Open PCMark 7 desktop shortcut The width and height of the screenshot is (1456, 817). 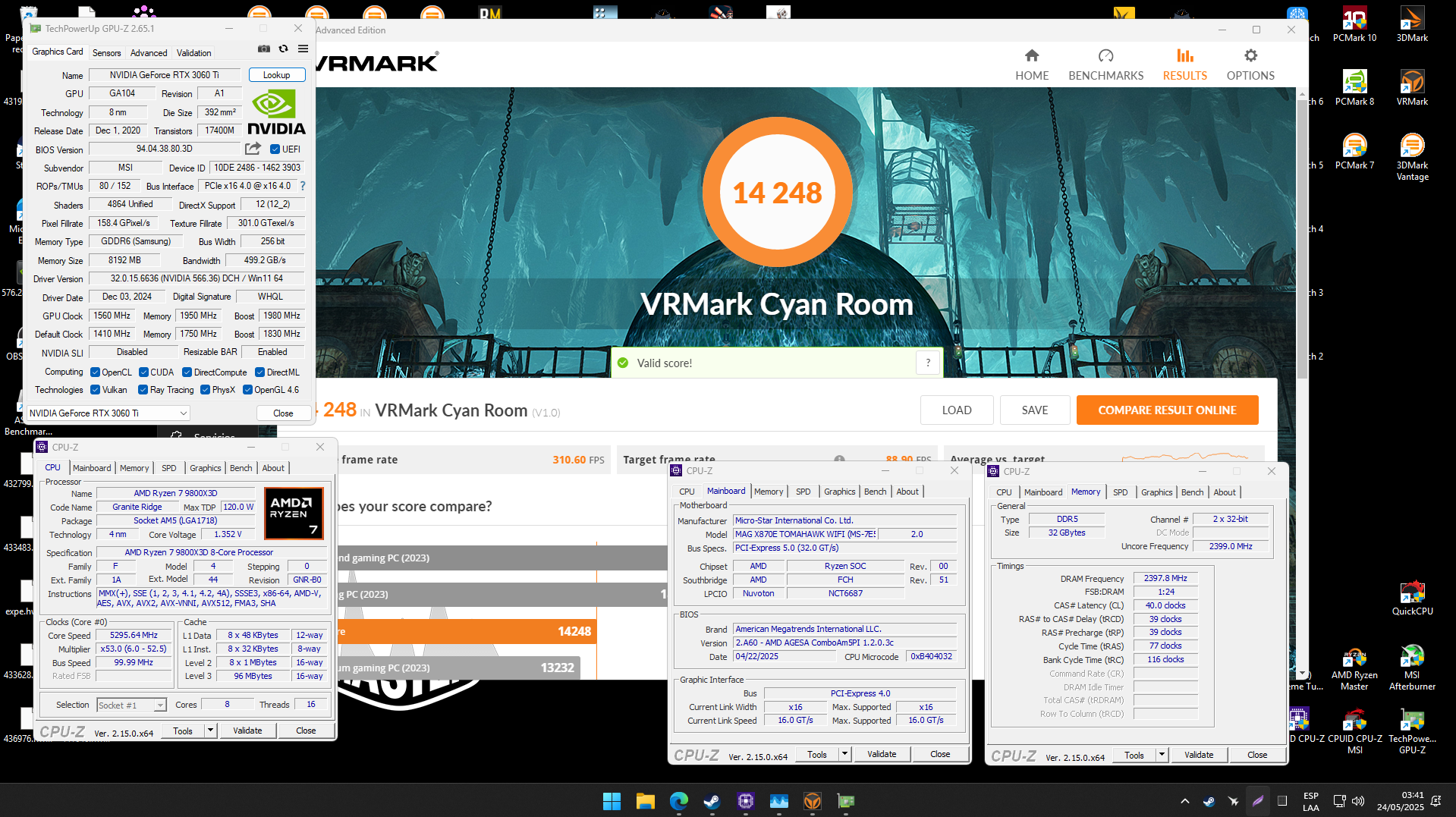(1354, 152)
